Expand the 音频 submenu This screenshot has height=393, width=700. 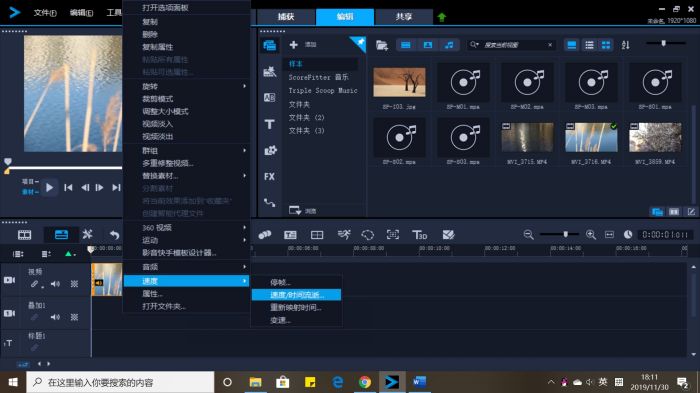(186, 267)
